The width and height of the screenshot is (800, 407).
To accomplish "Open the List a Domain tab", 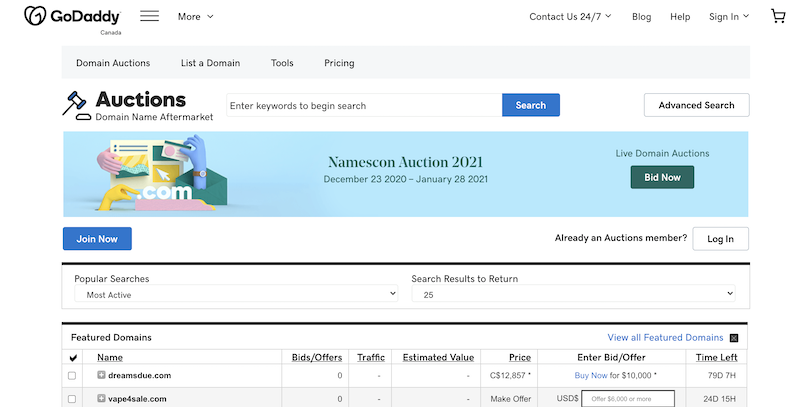I will 210,63.
